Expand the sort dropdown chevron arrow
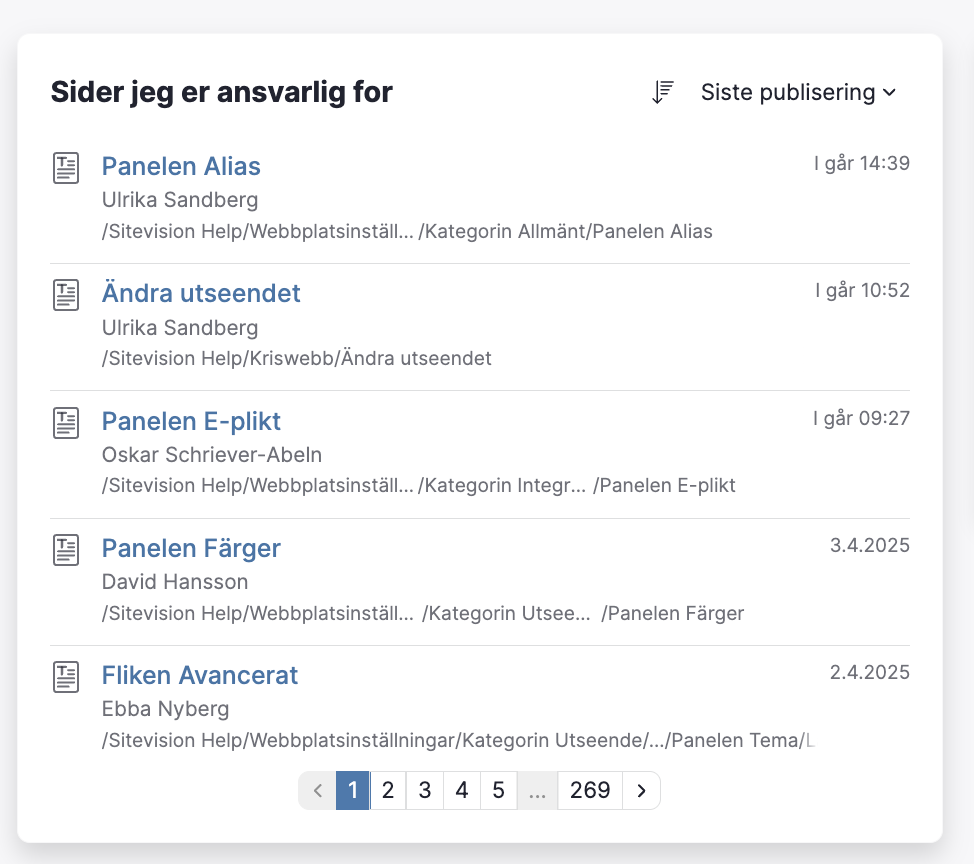Viewport: 974px width, 864px height. click(x=890, y=93)
